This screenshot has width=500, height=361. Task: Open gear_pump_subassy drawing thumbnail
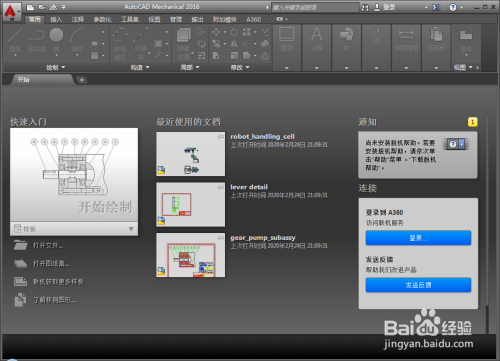[x=191, y=255]
